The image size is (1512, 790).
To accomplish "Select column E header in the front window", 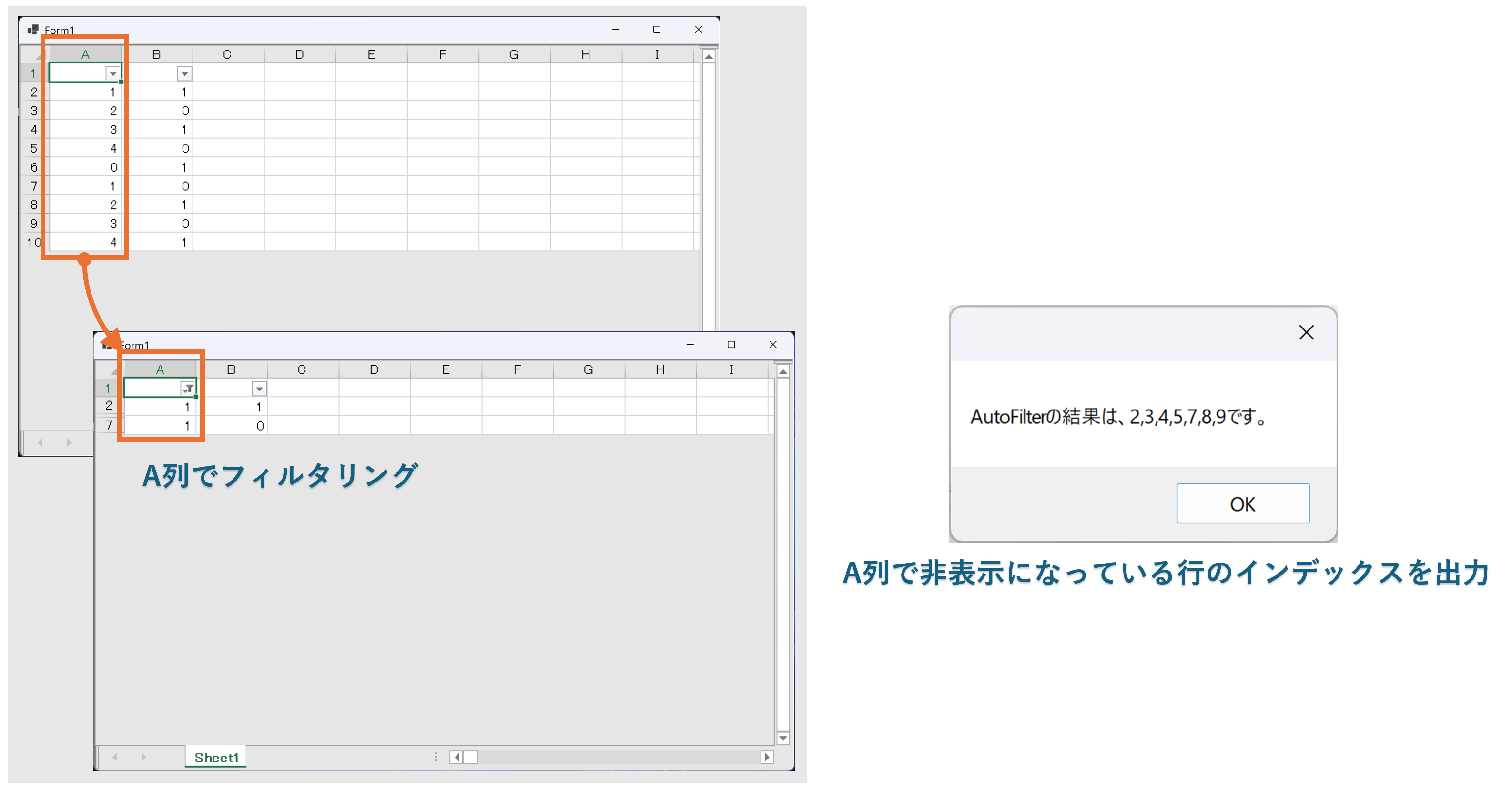I will tap(446, 369).
